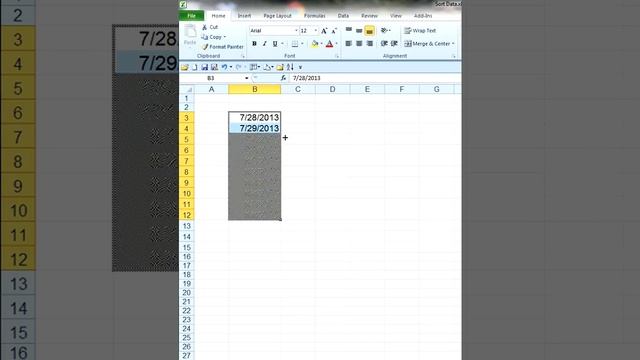Switch to the Add-Ins tab
This screenshot has height=360, width=640.
tap(423, 16)
